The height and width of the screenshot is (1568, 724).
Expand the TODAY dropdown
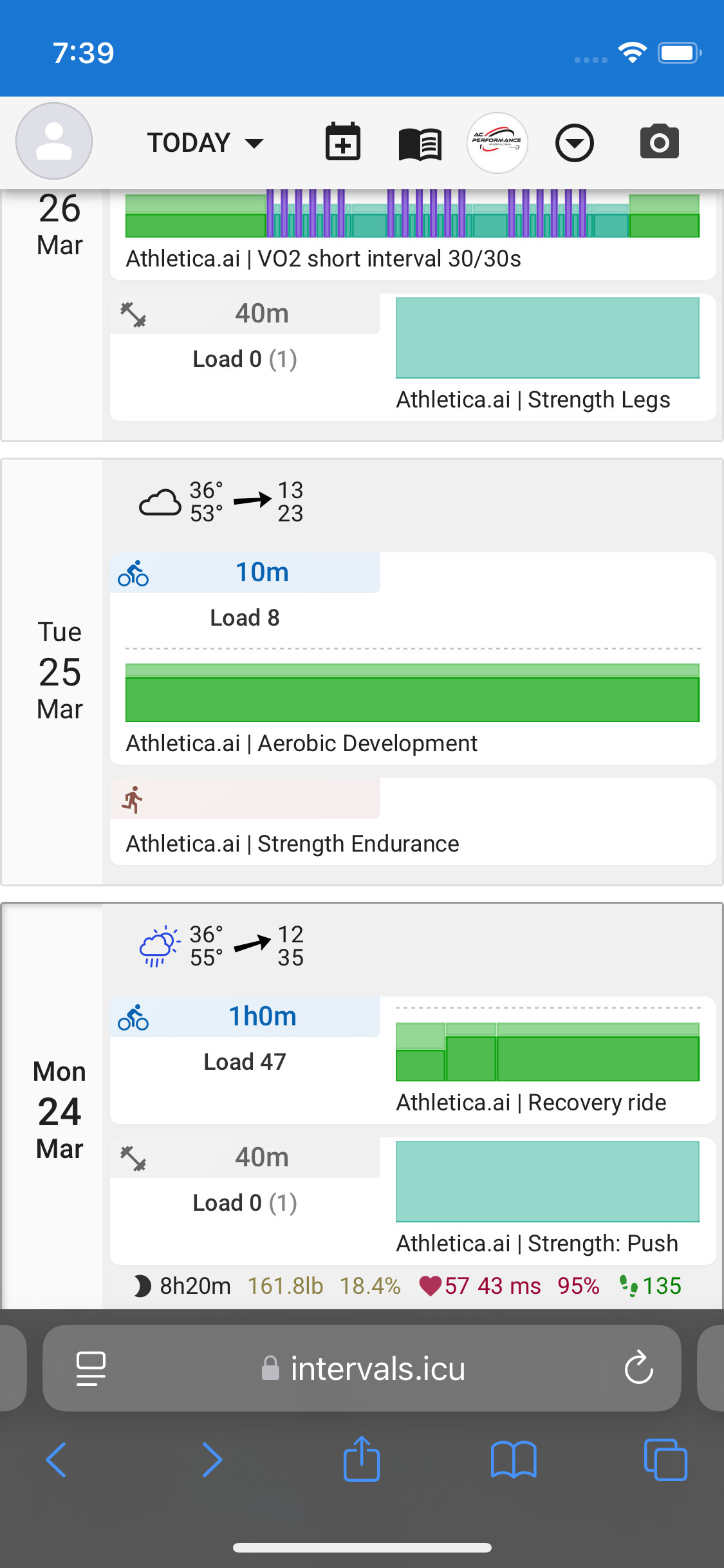point(205,142)
